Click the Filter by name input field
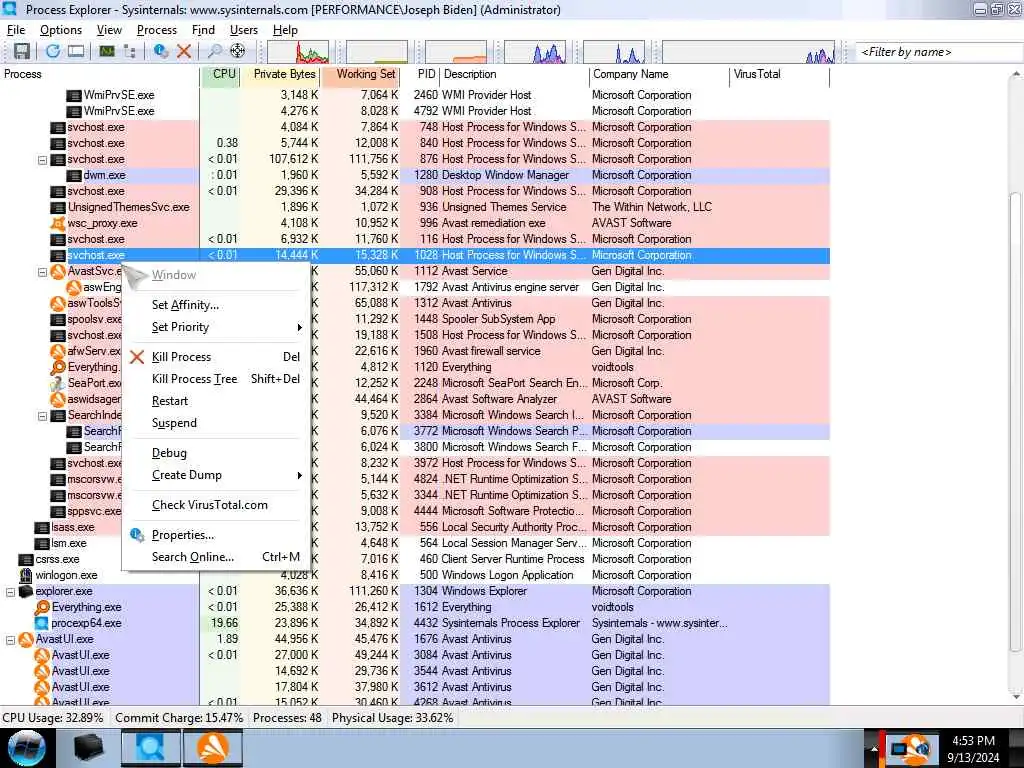This screenshot has height=768, width=1024. pyautogui.click(x=937, y=52)
